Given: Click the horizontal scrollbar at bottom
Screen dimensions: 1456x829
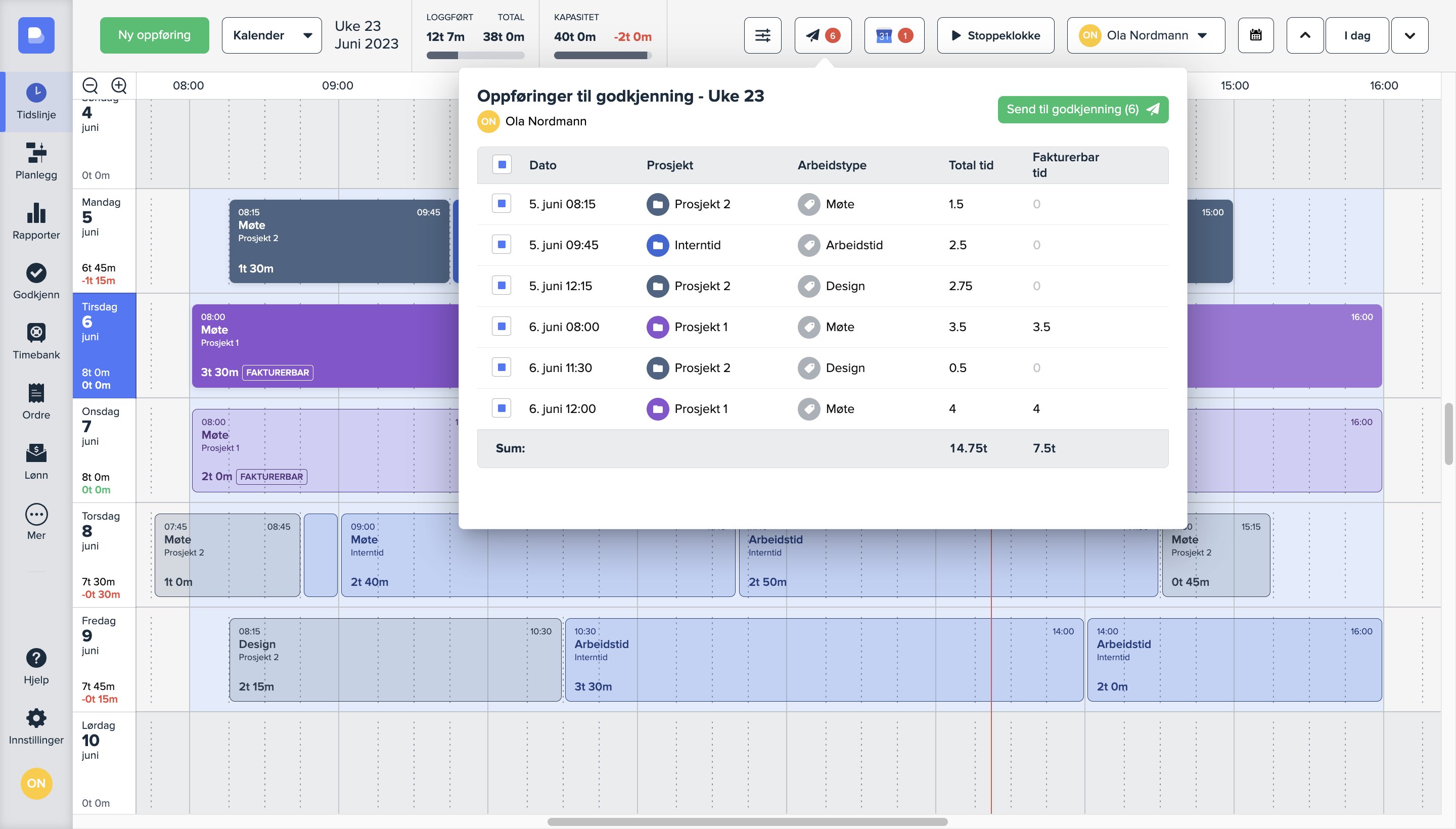Looking at the screenshot, I should 747,821.
